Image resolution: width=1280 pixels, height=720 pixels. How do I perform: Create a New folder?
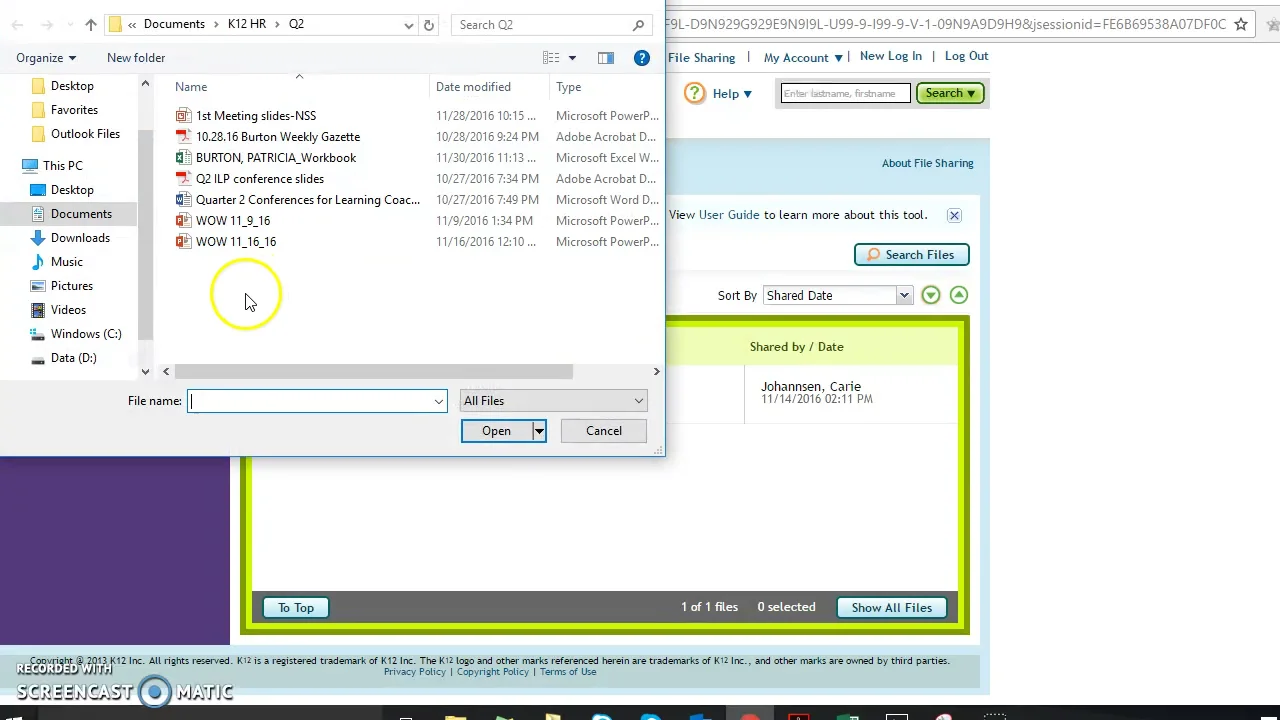[136, 58]
